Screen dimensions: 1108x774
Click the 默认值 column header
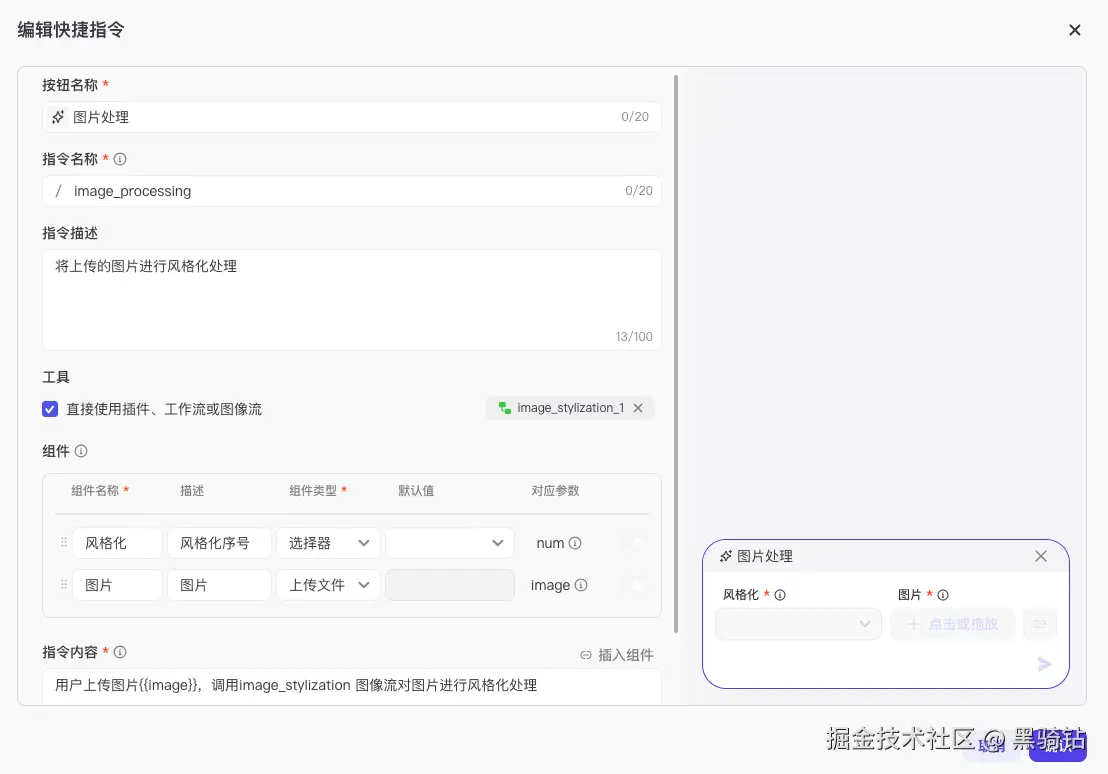[416, 491]
